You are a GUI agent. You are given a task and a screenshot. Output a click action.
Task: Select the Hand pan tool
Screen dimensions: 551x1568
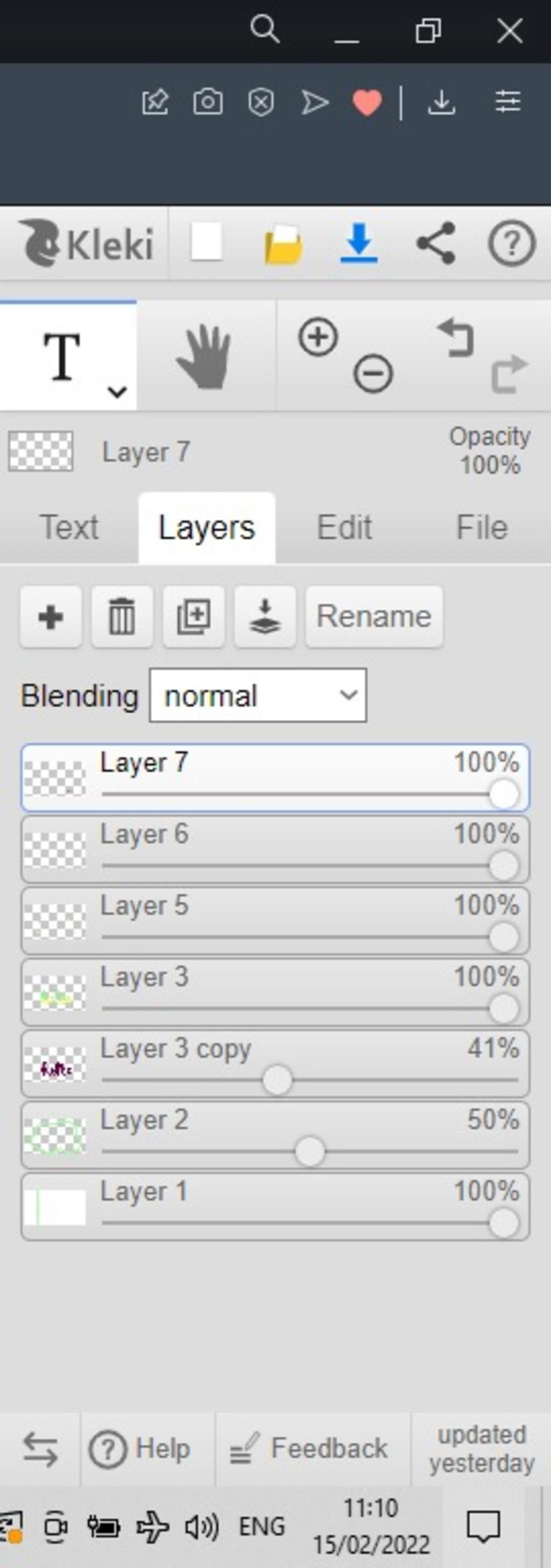(205, 357)
